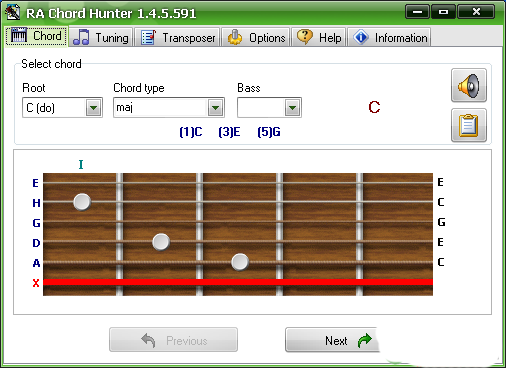Show the Next chord variation
This screenshot has height=368, width=506.
coord(332,340)
